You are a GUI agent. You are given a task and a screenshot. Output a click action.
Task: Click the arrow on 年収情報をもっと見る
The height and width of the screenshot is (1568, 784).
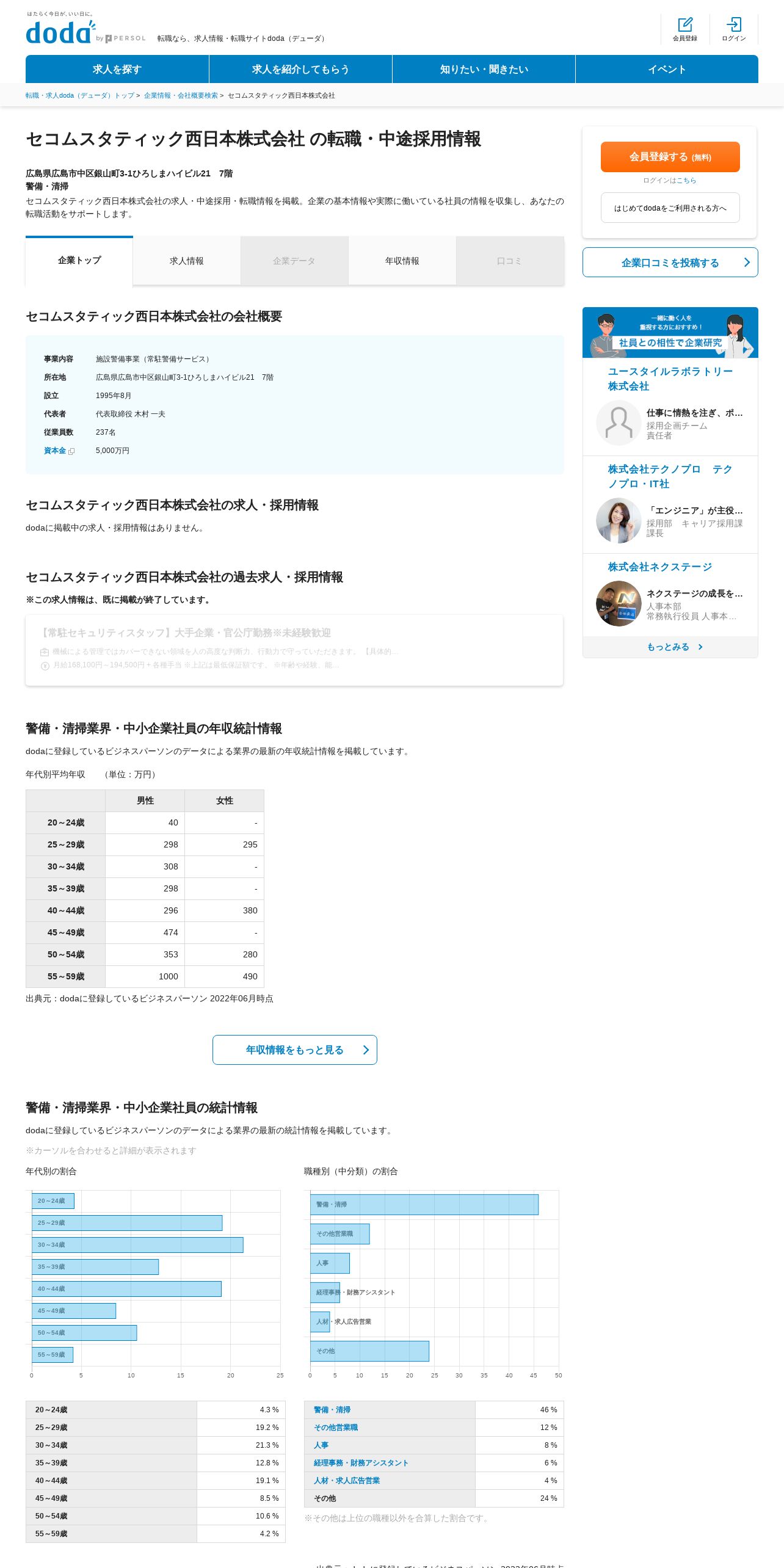366,1050
